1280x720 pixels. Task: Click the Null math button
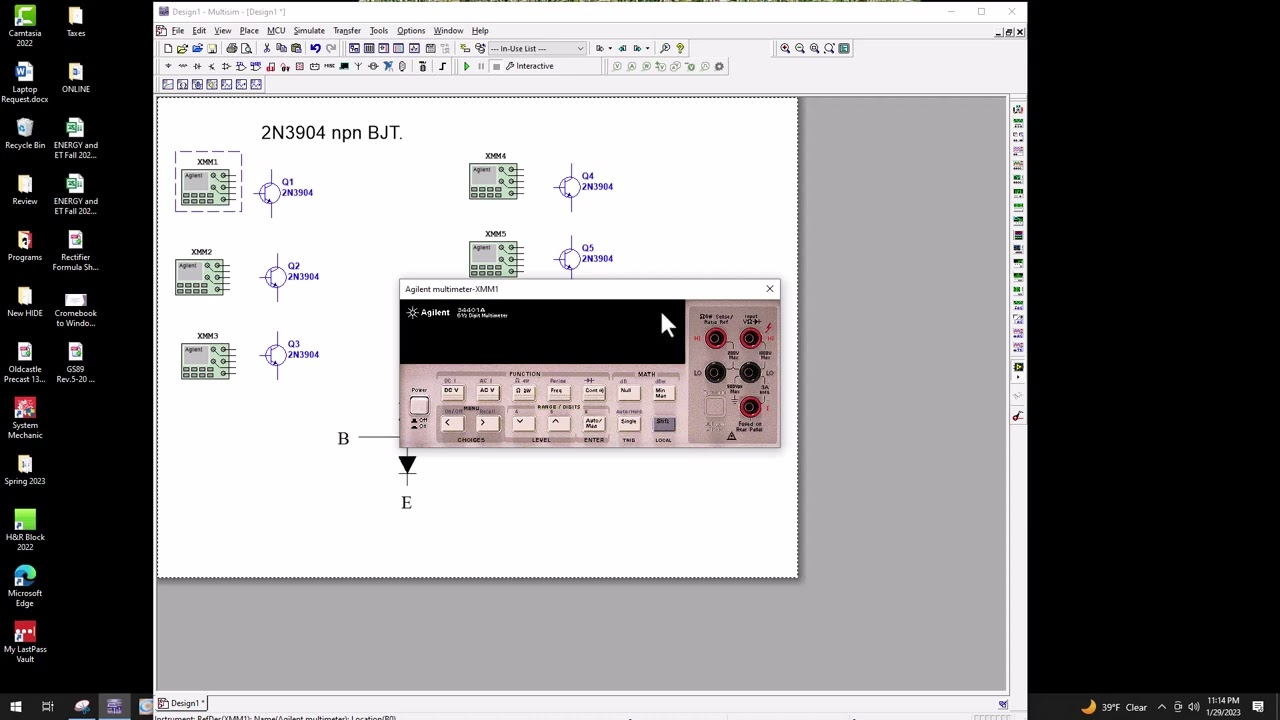[627, 391]
